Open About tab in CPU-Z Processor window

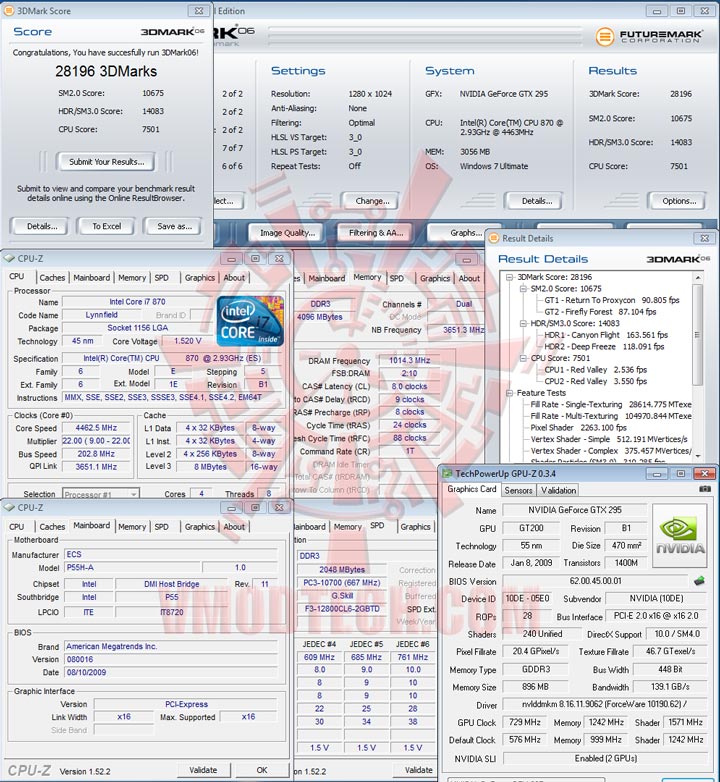(x=234, y=278)
